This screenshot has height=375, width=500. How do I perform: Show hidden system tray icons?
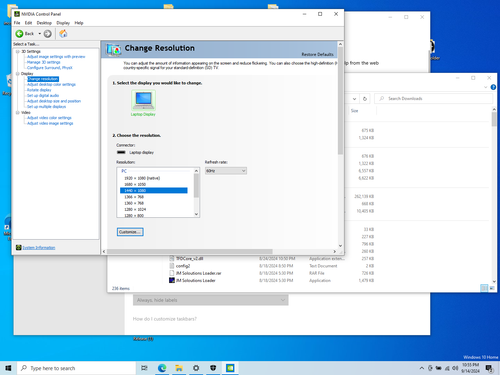422,368
